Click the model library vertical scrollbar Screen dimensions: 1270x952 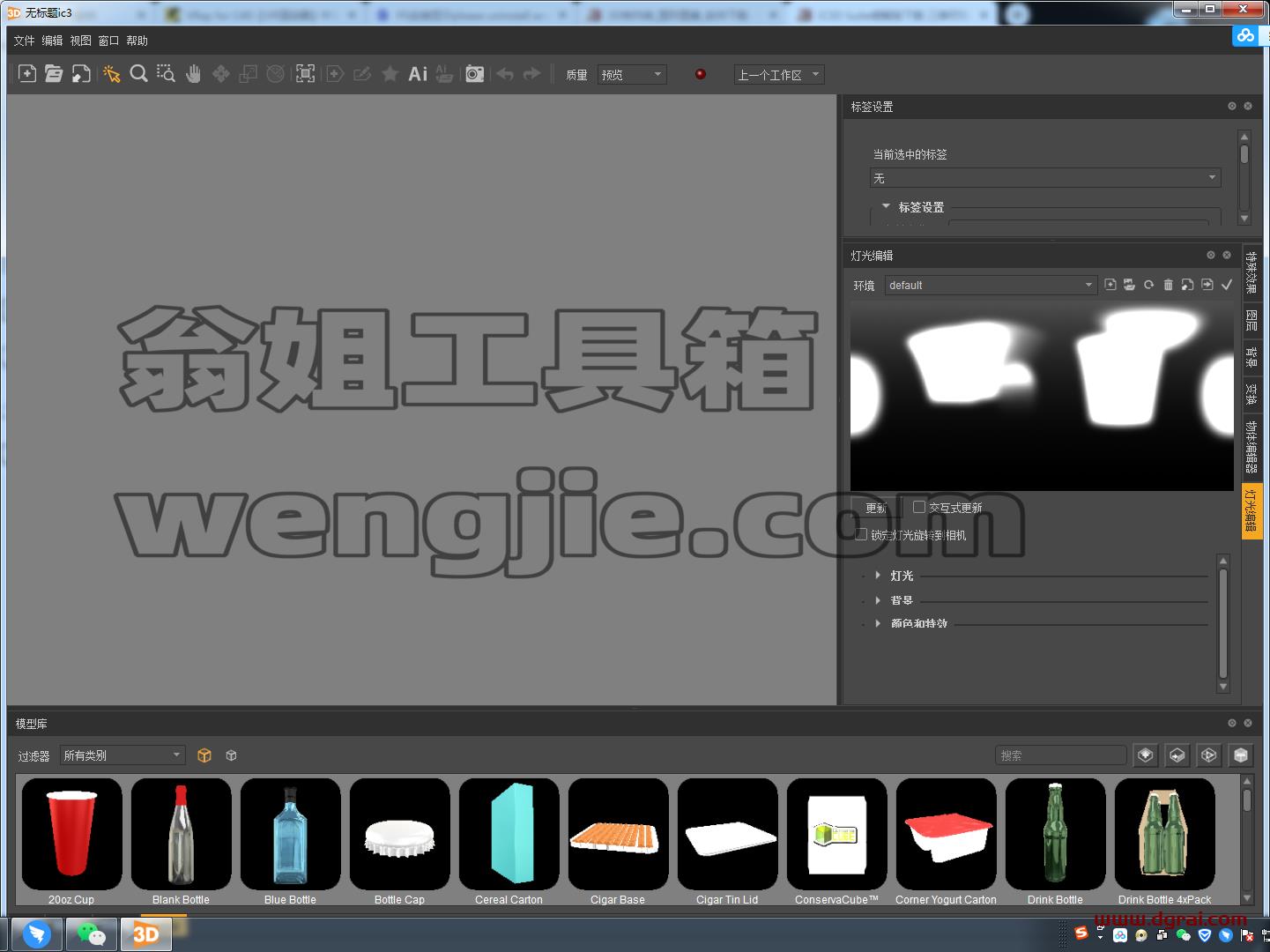1247,839
